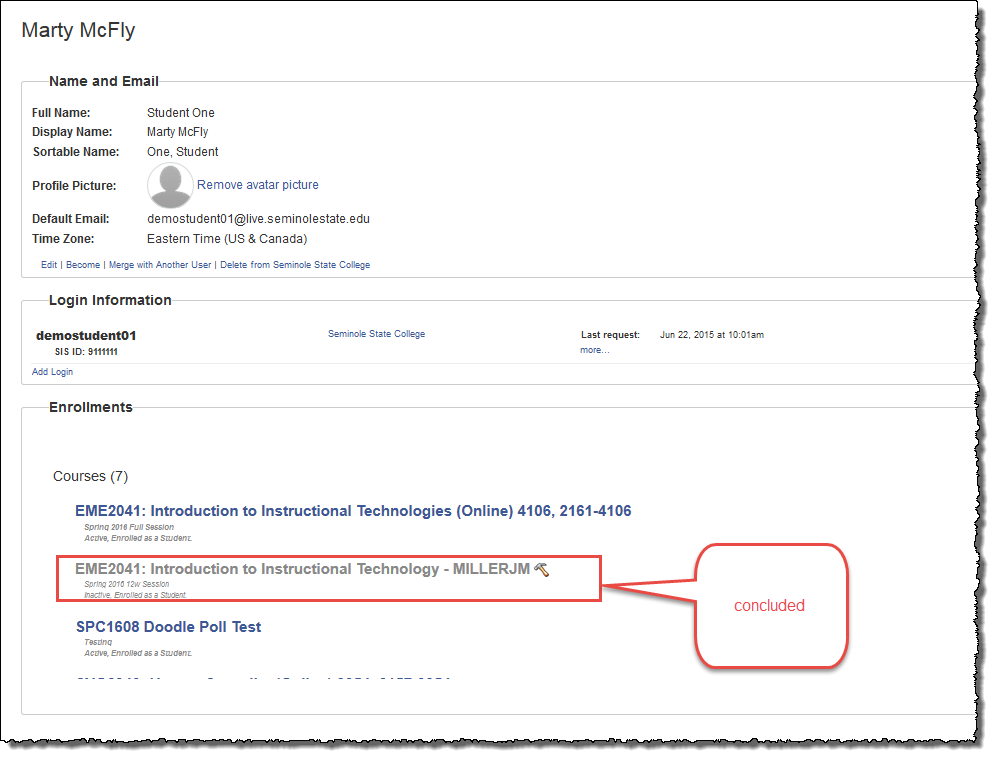996x760 pixels.
Task: Select the Become user link
Action: click(83, 265)
